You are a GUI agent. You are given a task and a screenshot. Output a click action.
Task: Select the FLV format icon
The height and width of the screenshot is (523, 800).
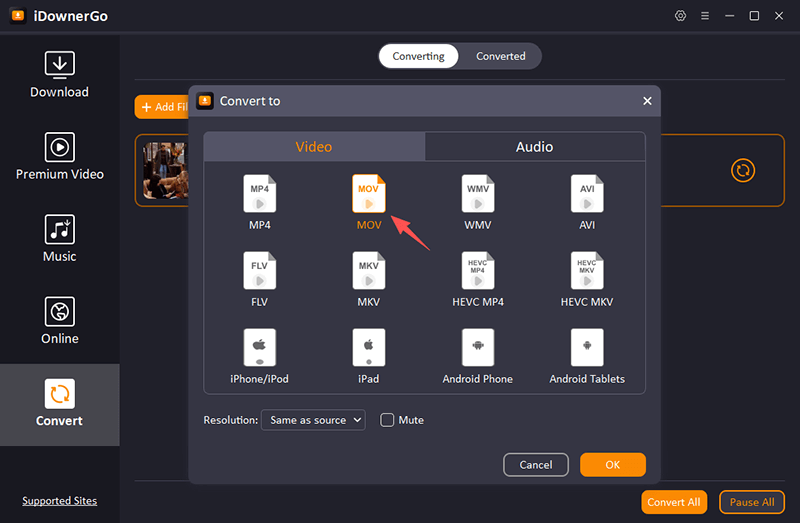pyautogui.click(x=259, y=270)
